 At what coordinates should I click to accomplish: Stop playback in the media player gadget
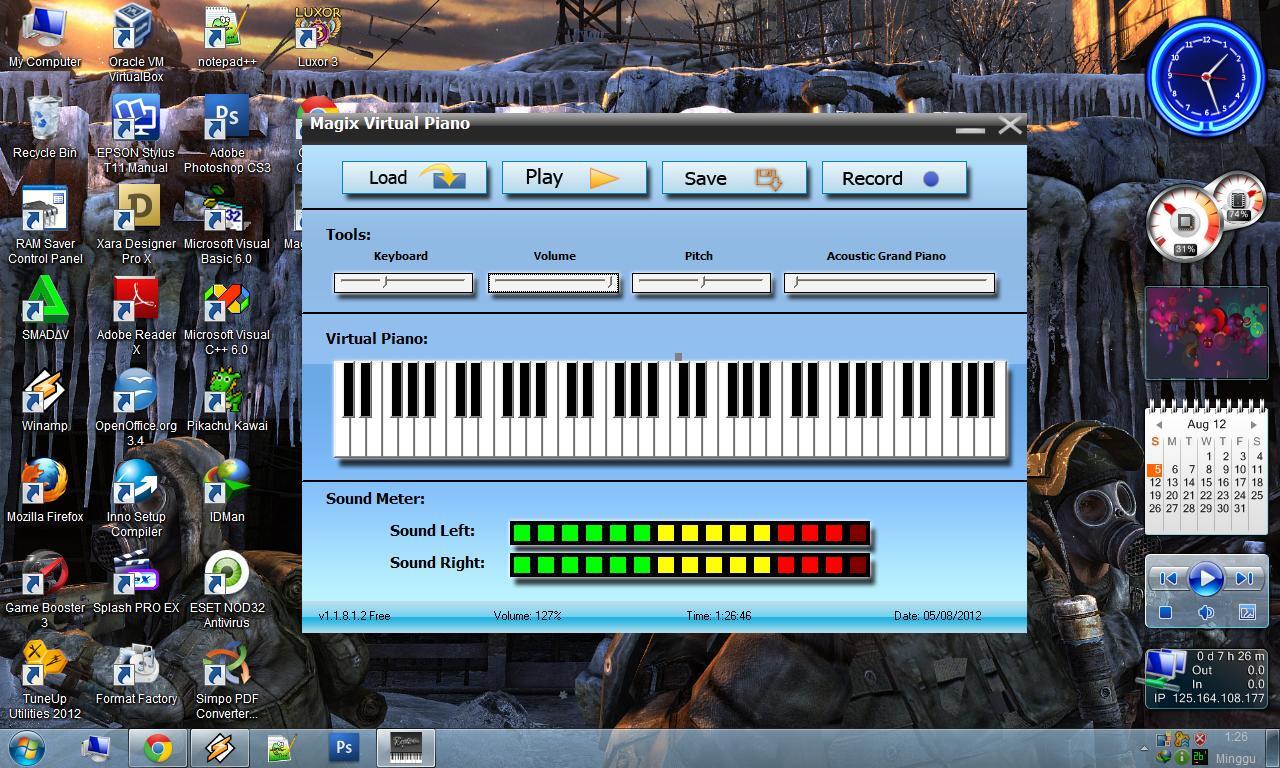[1165, 612]
